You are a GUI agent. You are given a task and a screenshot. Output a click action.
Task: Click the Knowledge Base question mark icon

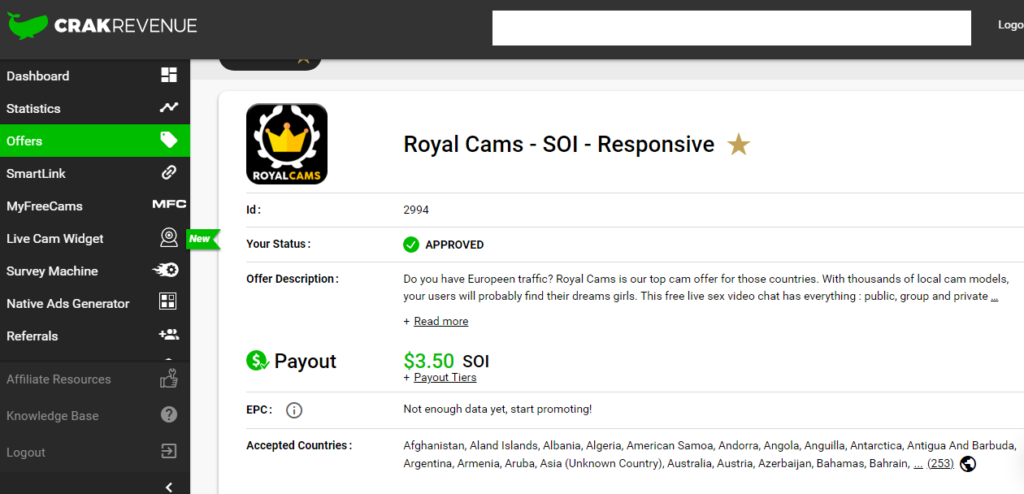[169, 415]
